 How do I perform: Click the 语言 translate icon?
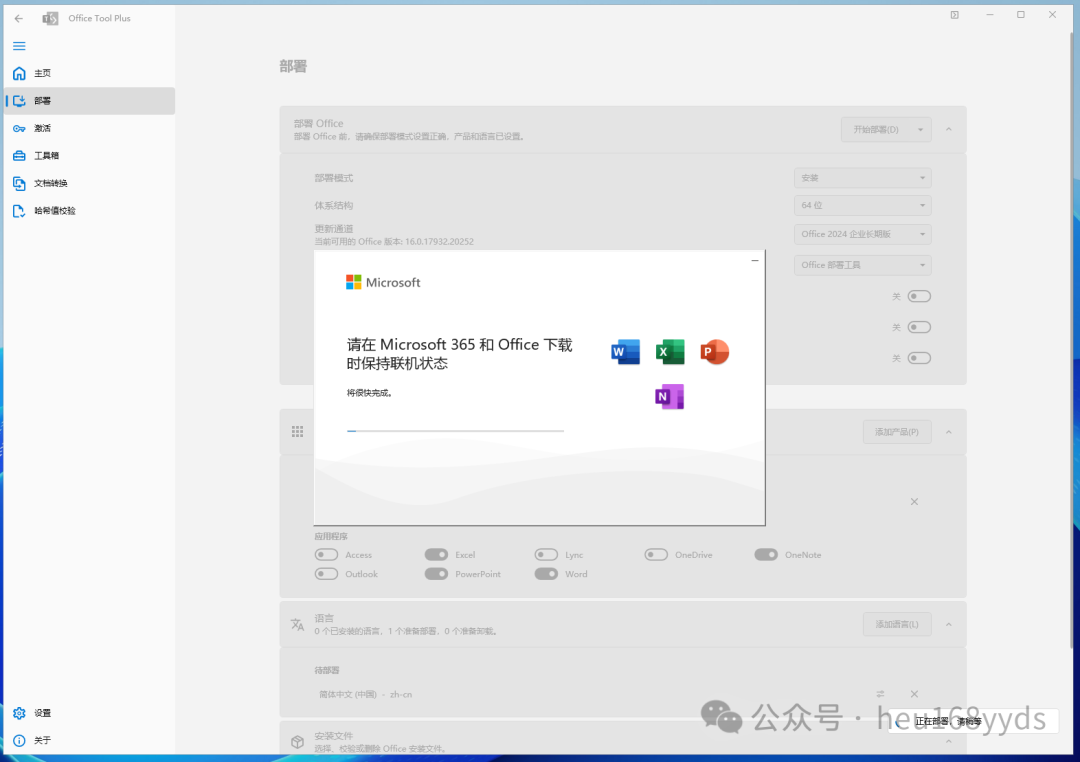(x=298, y=624)
